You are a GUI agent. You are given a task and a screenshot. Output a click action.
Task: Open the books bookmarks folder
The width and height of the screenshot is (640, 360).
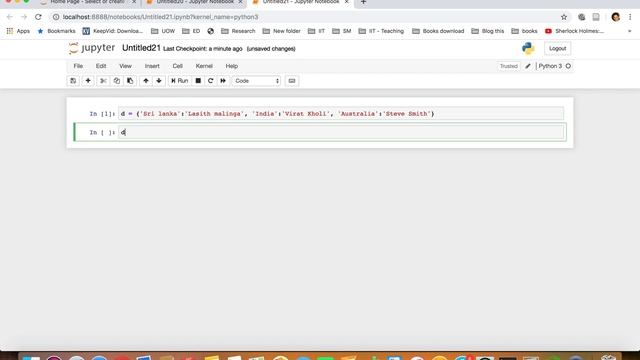(x=524, y=31)
